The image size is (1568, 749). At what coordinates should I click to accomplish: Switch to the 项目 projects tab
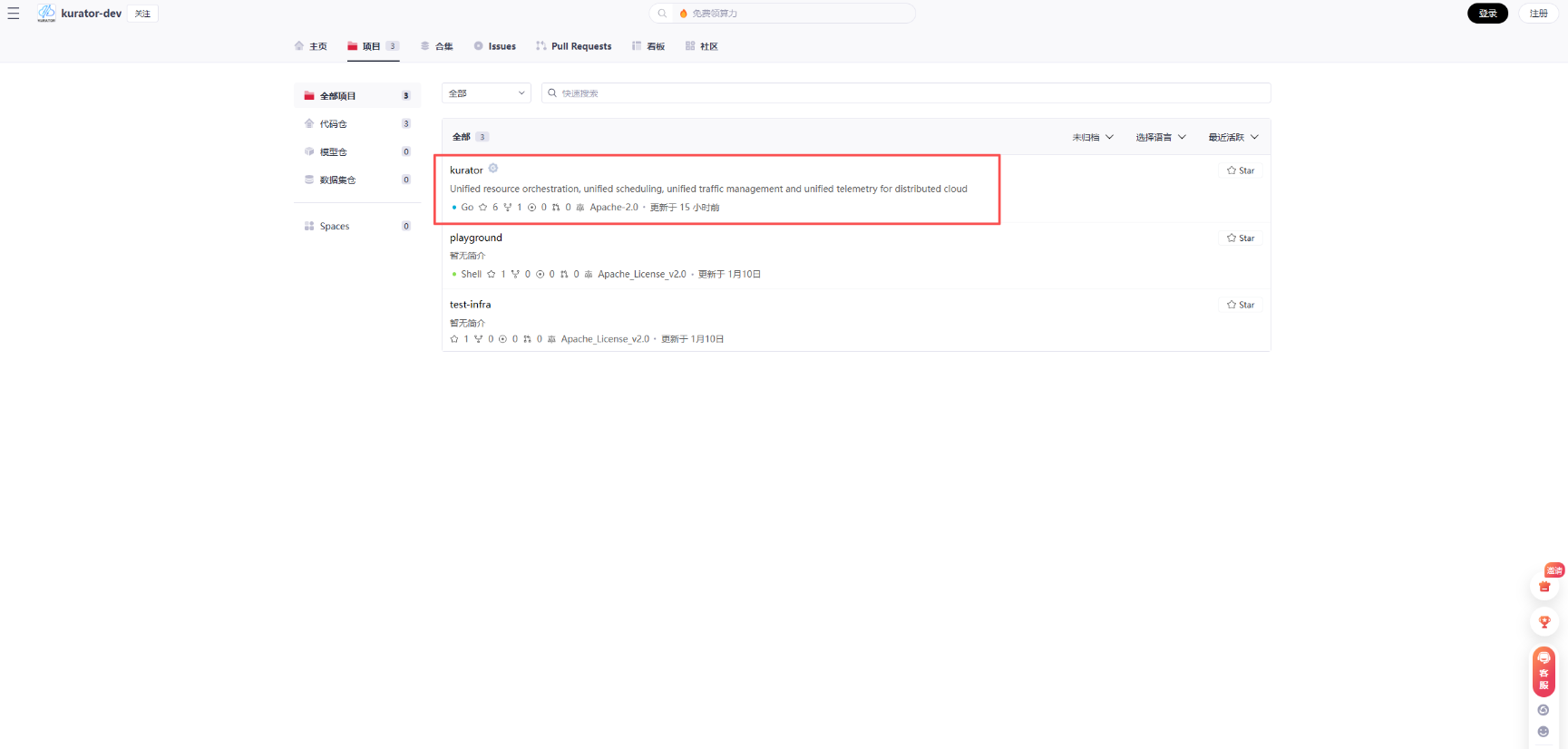pyautogui.click(x=373, y=46)
